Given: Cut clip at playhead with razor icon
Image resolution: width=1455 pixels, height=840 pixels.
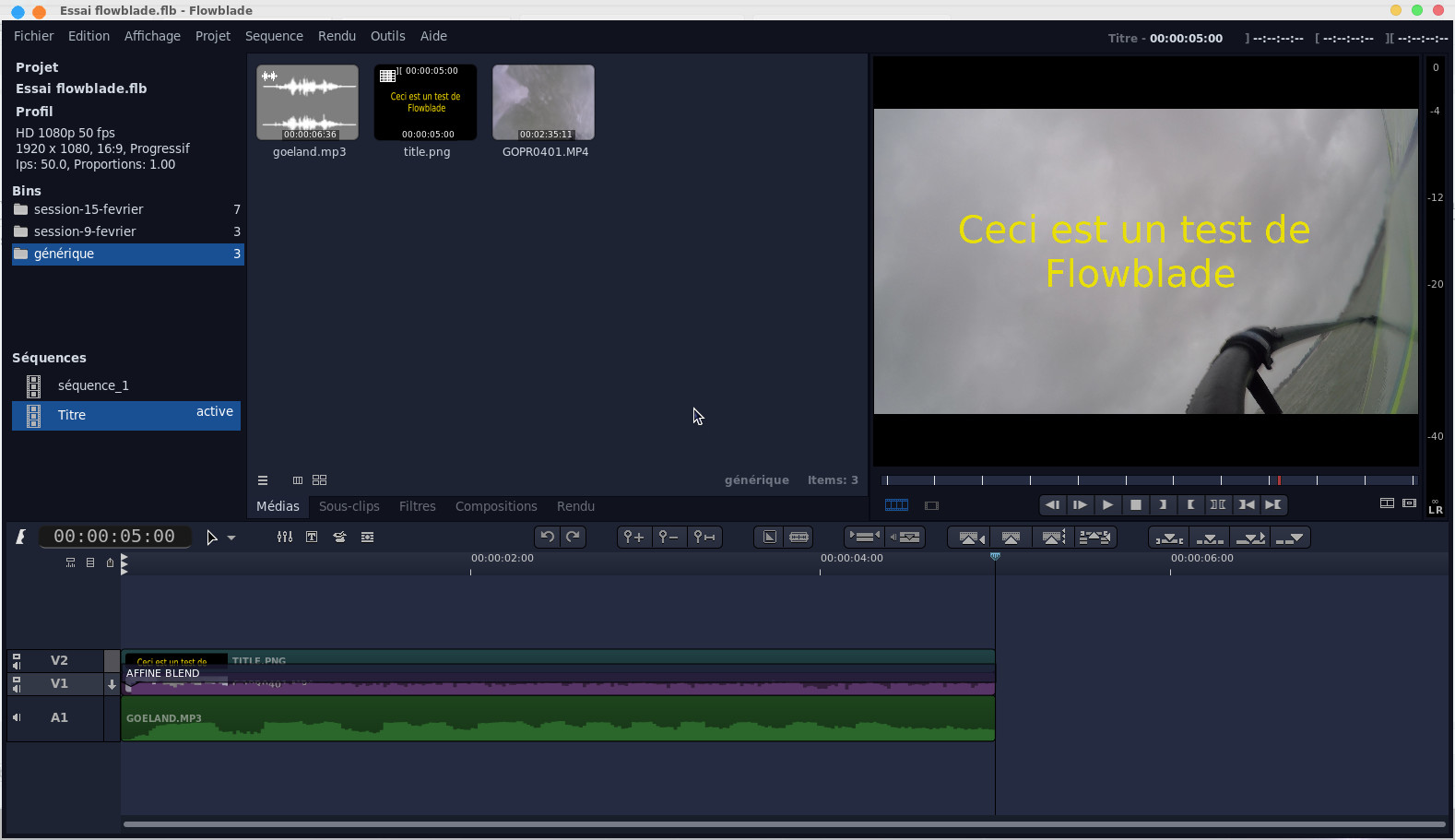Looking at the screenshot, I should [x=799, y=537].
